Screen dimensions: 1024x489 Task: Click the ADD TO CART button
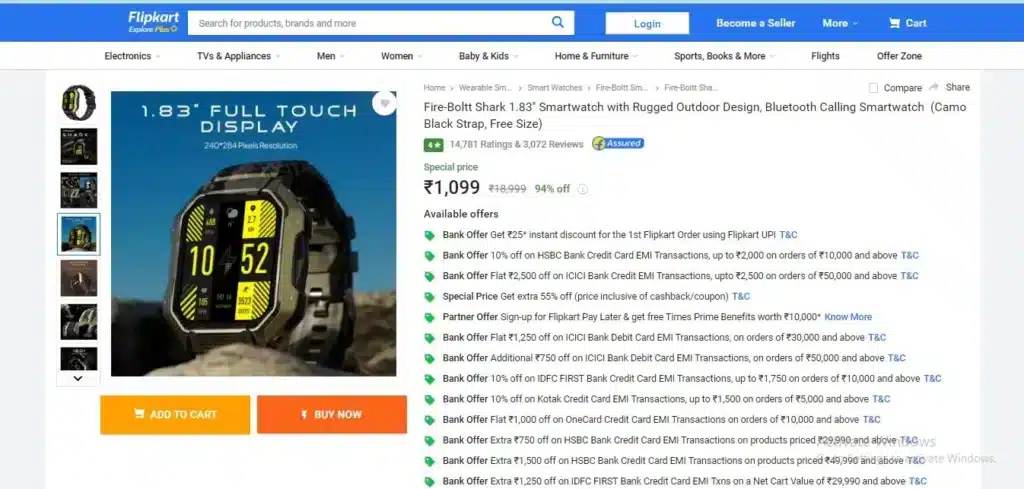pos(175,415)
